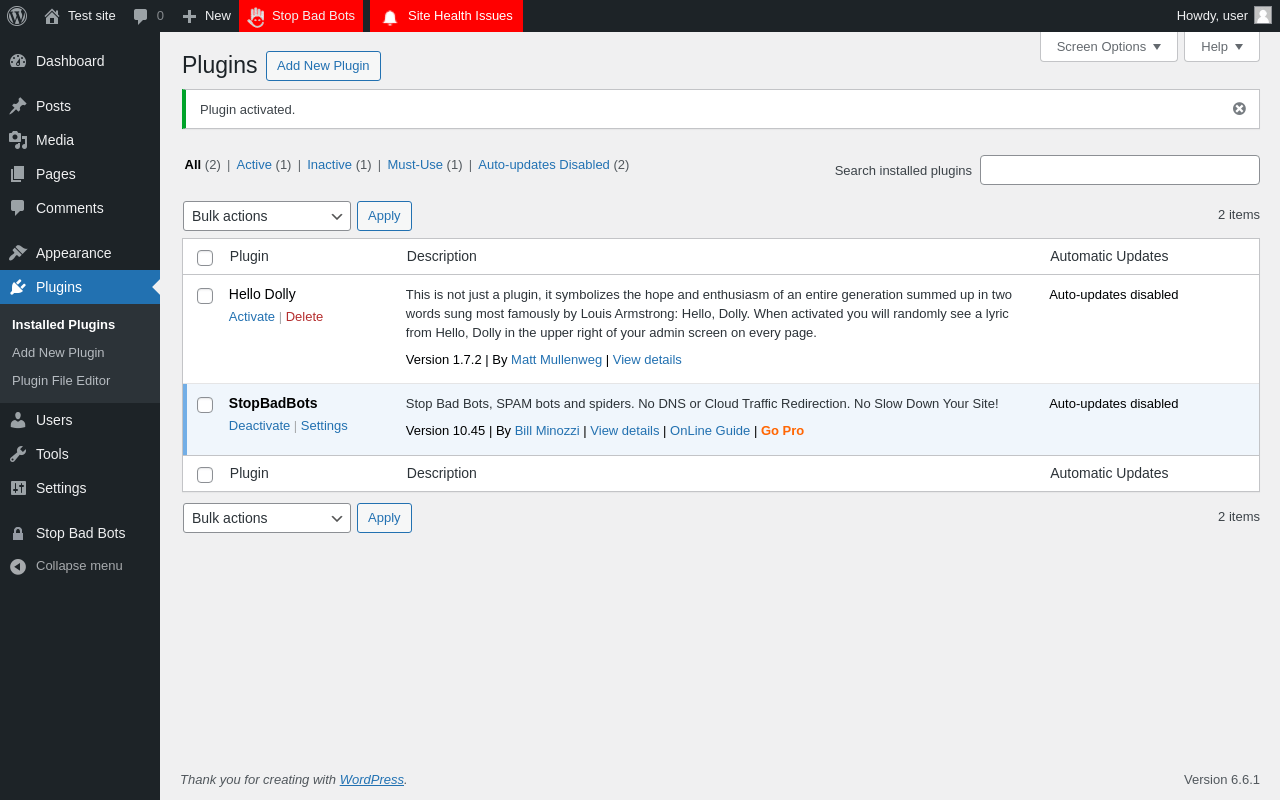1280x800 pixels.
Task: Tick the Hello Dolly plugin checkbox
Action: point(205,296)
